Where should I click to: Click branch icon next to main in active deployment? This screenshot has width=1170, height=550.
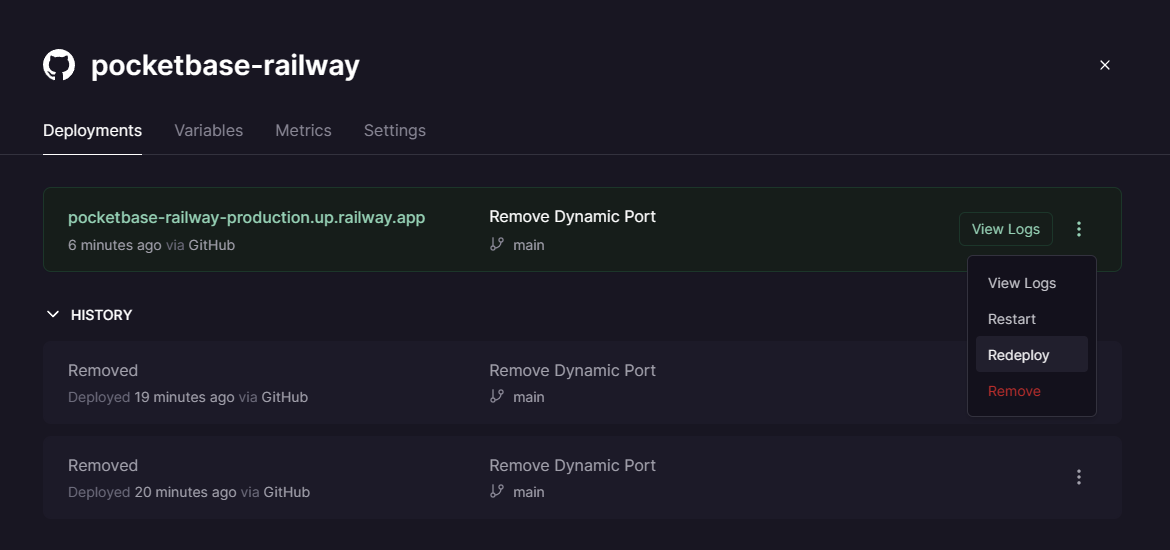pyautogui.click(x=497, y=244)
